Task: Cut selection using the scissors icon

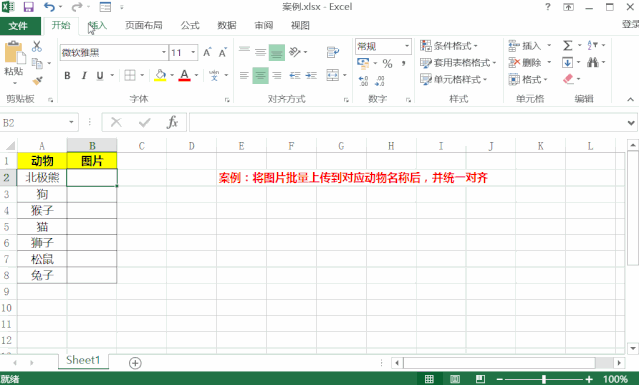Action: click(37, 46)
